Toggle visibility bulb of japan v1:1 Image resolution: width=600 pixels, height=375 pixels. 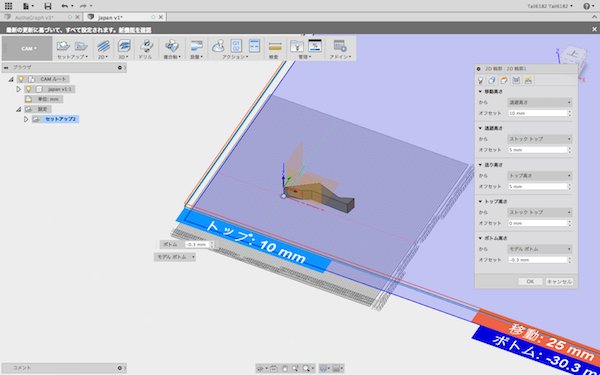[28, 89]
